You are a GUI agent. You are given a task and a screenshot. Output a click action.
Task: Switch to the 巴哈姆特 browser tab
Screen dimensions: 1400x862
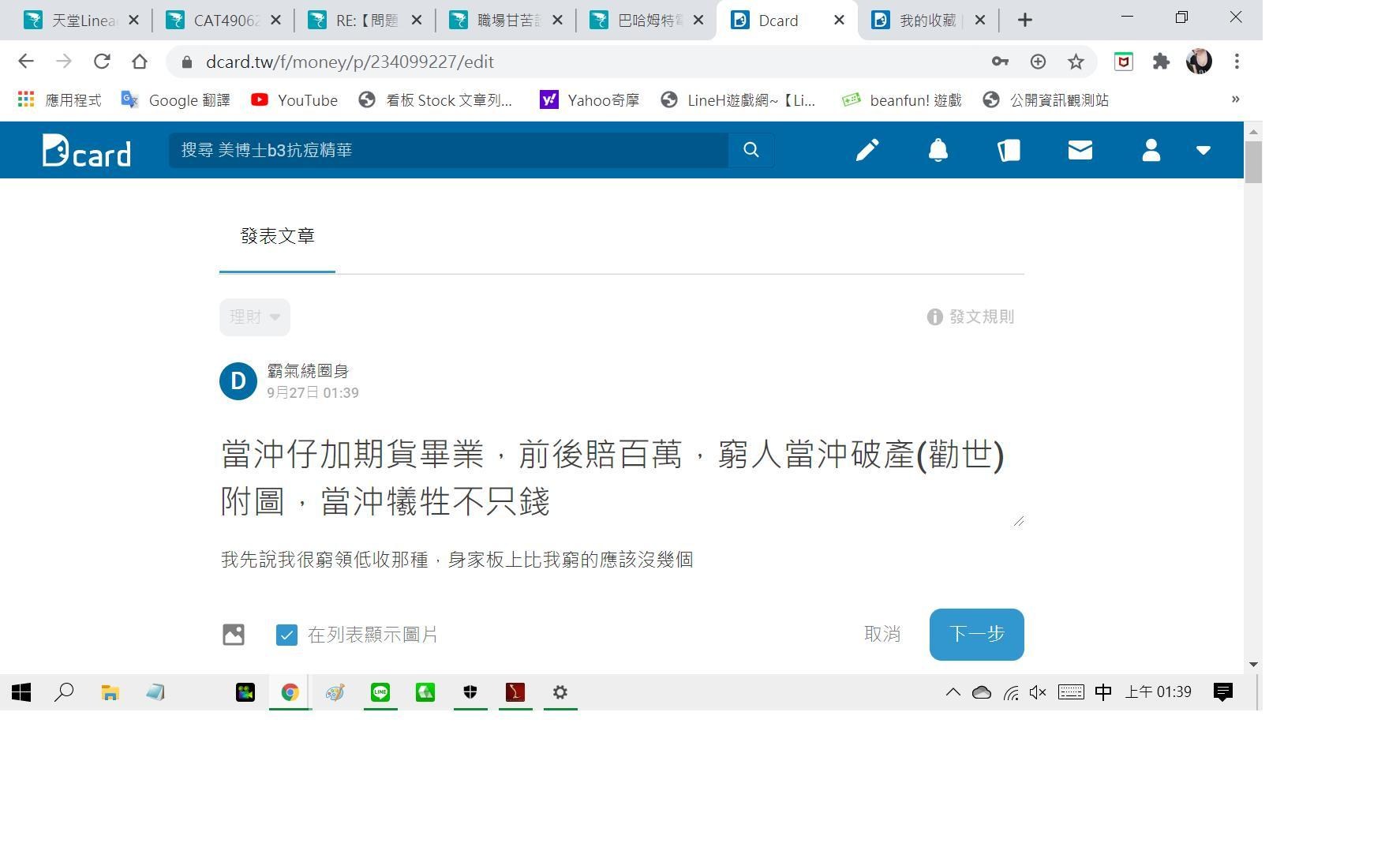[x=647, y=19]
